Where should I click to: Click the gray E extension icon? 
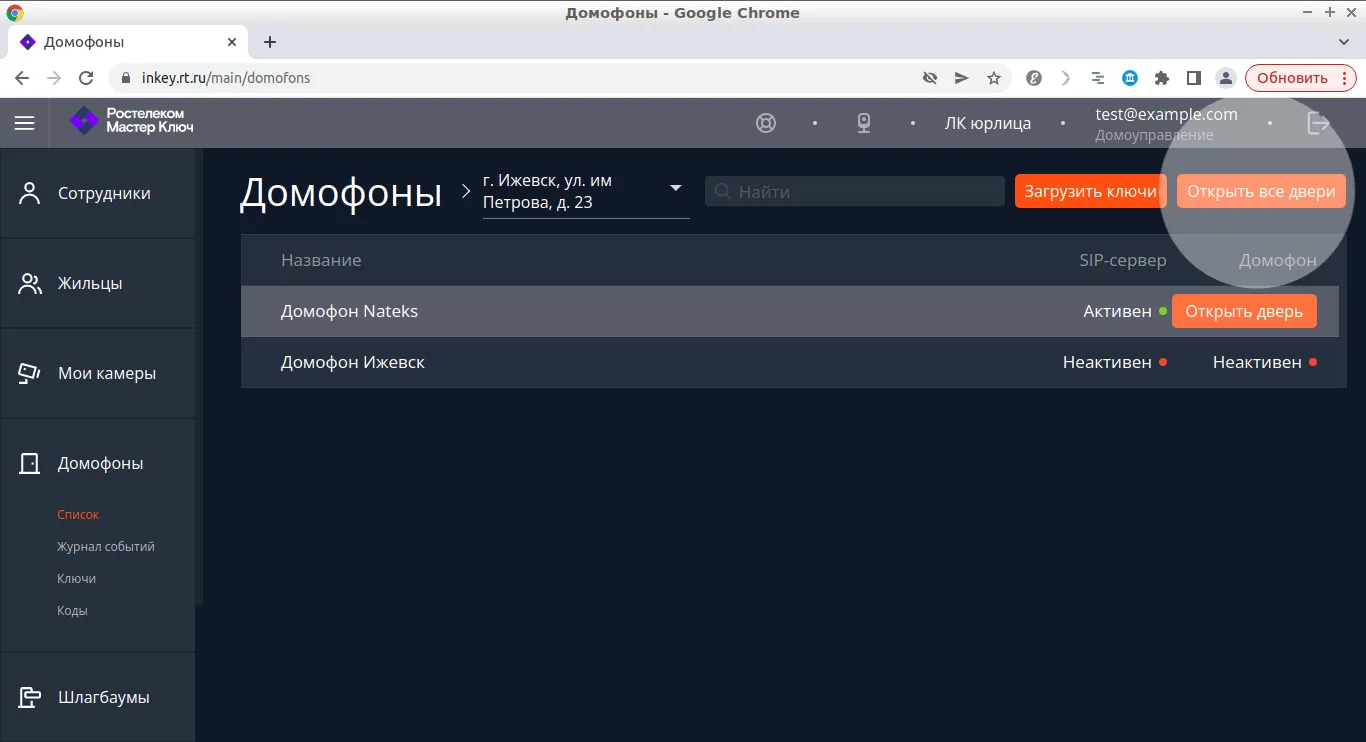[x=1034, y=78]
